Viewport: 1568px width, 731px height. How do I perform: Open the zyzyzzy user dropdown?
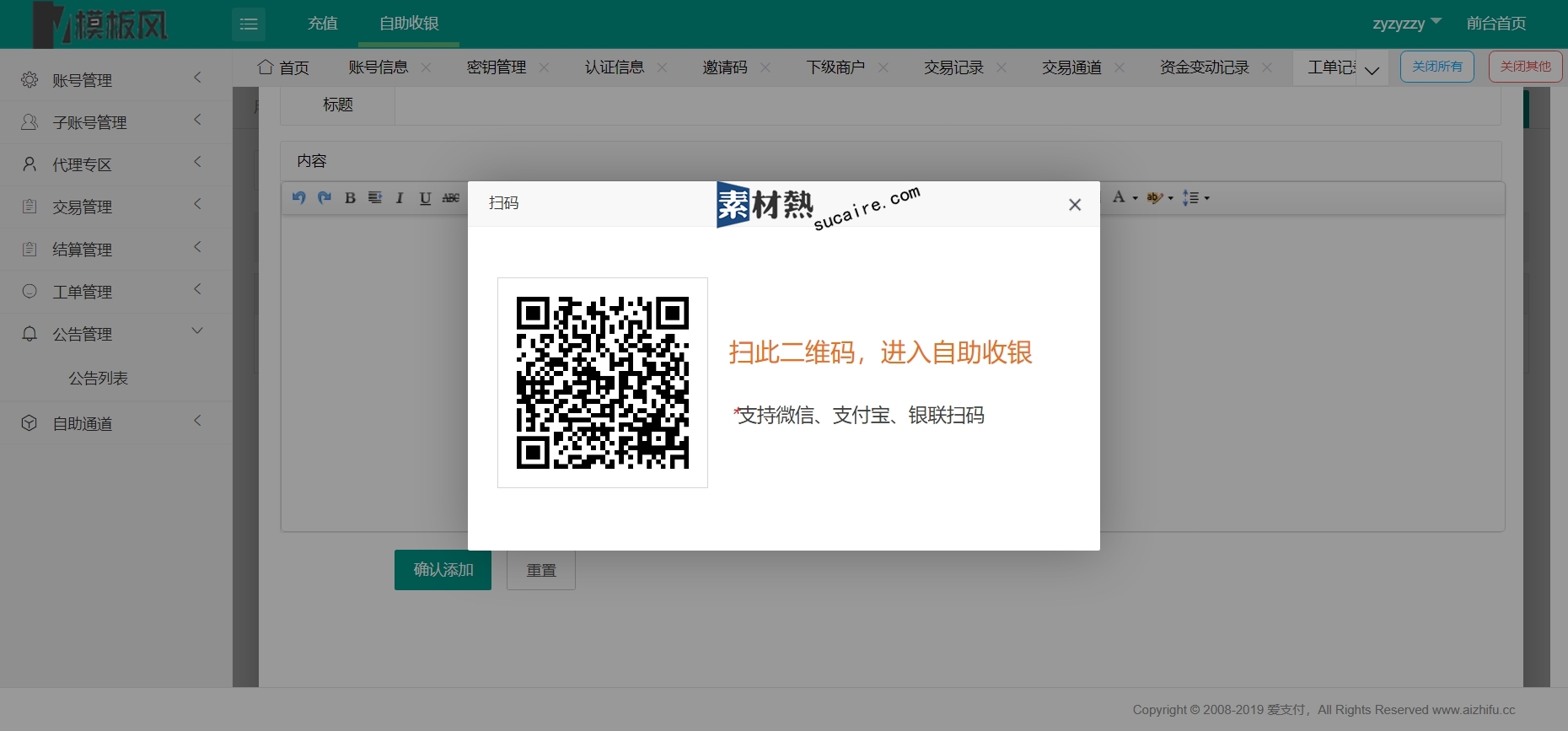coord(1407,24)
